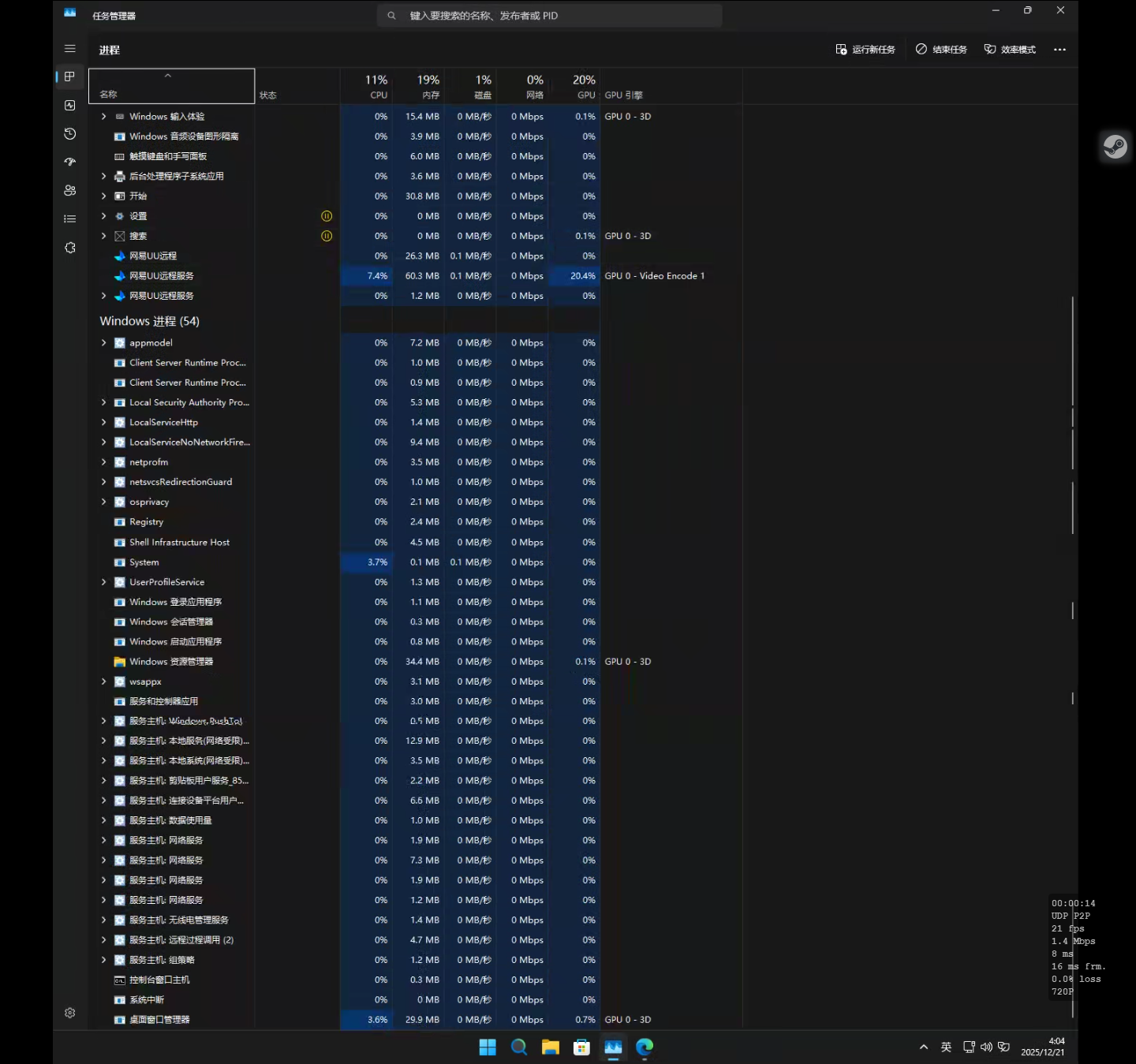Expand the wsappx process tree

pyautogui.click(x=103, y=682)
